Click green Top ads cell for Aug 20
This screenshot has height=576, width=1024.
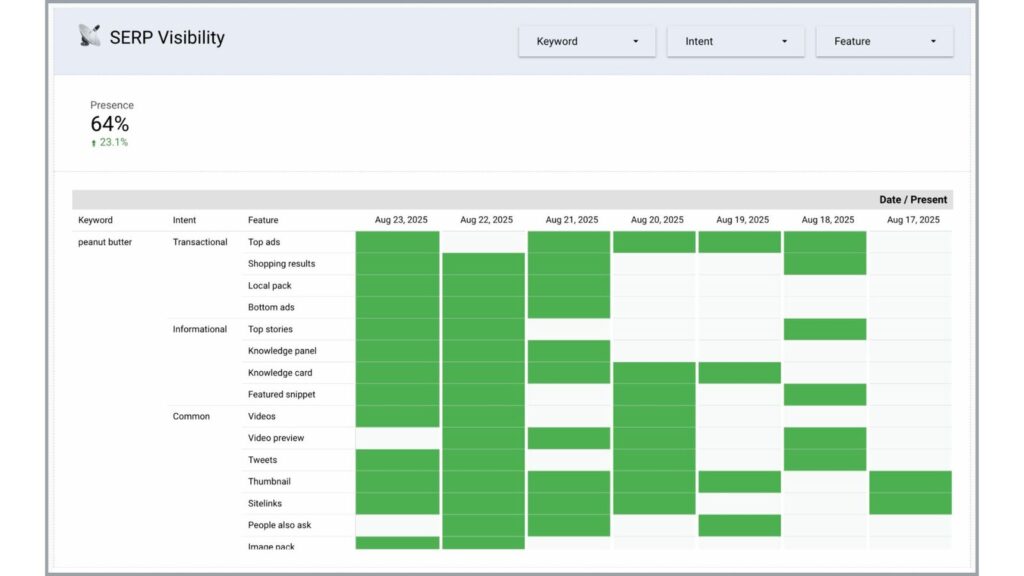tap(654, 242)
